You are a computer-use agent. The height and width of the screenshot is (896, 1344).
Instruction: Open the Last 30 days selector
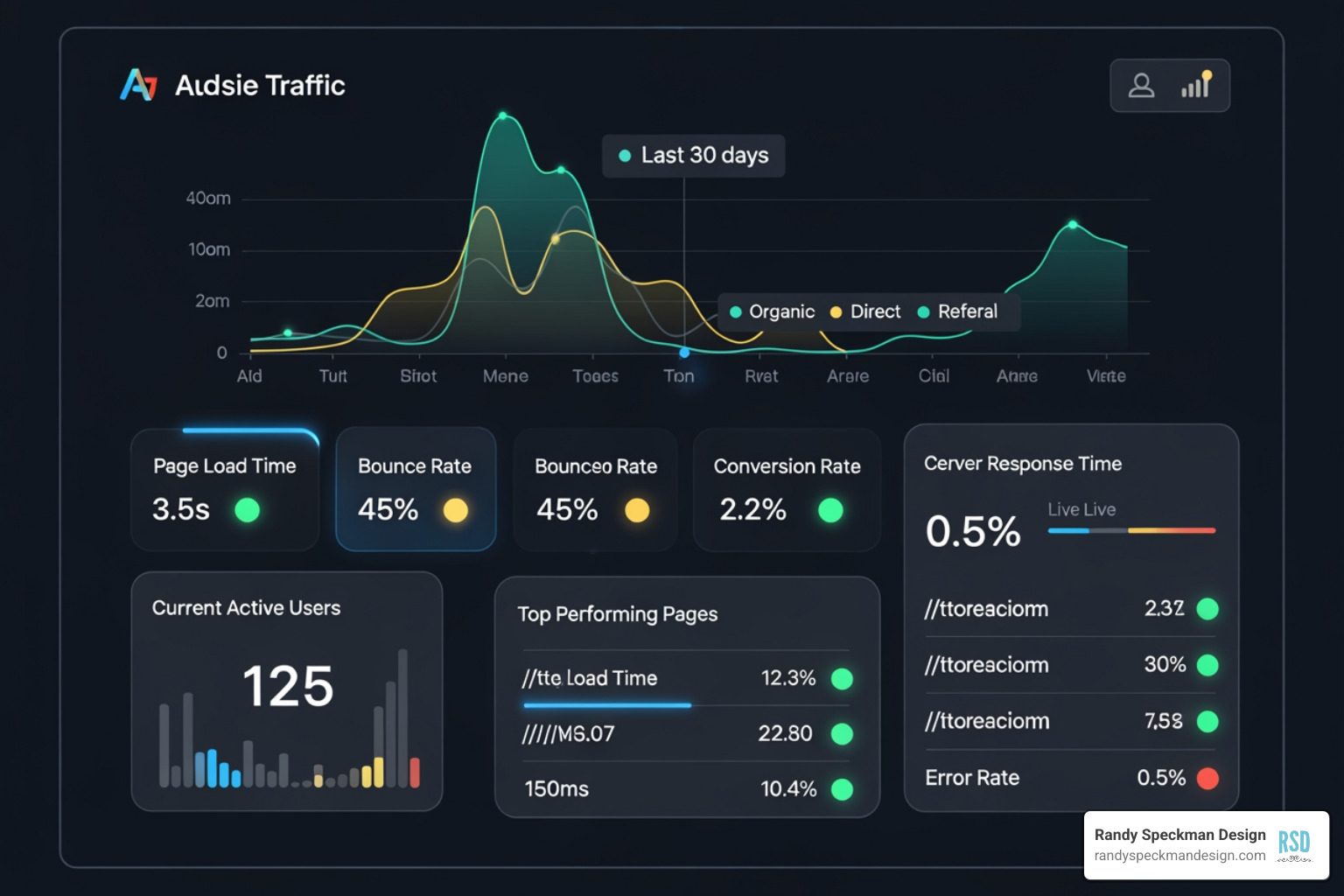pos(693,155)
